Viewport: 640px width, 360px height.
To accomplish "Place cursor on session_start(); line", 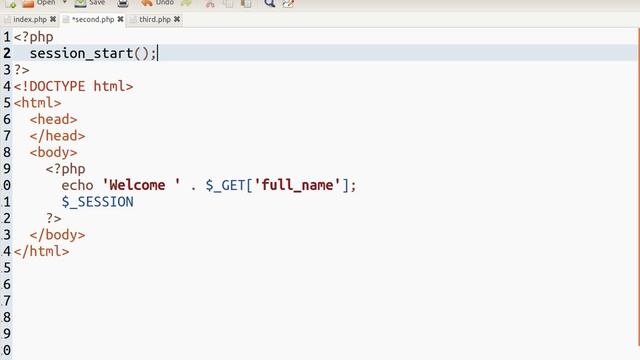I will click(x=93, y=53).
